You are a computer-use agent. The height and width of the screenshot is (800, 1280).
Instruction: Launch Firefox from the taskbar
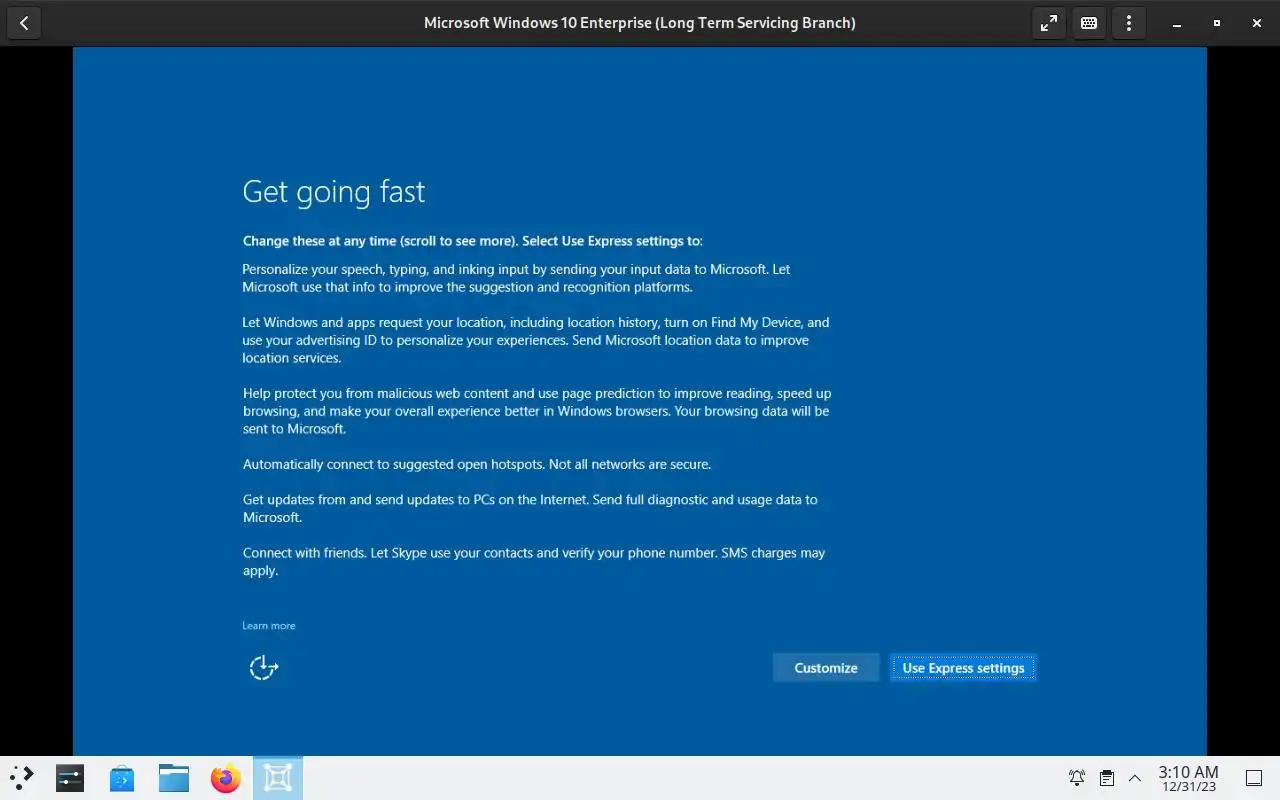(226, 778)
